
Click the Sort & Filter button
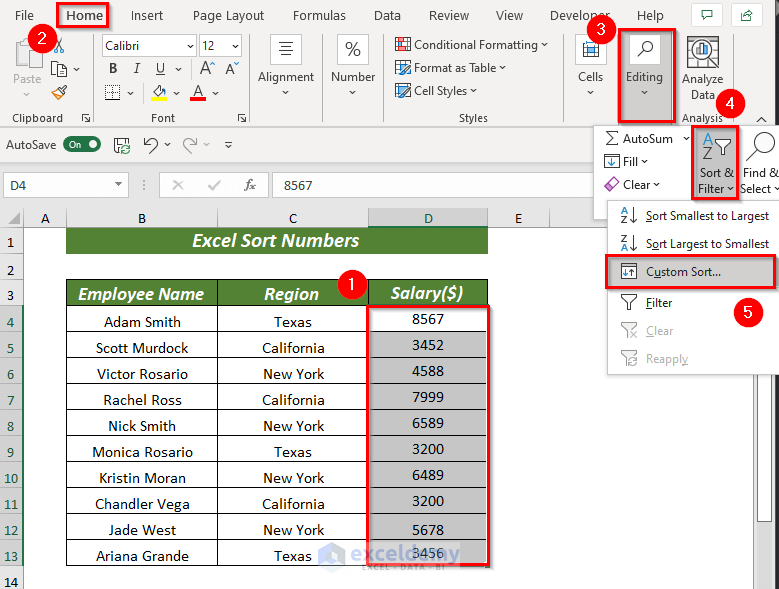[x=716, y=162]
